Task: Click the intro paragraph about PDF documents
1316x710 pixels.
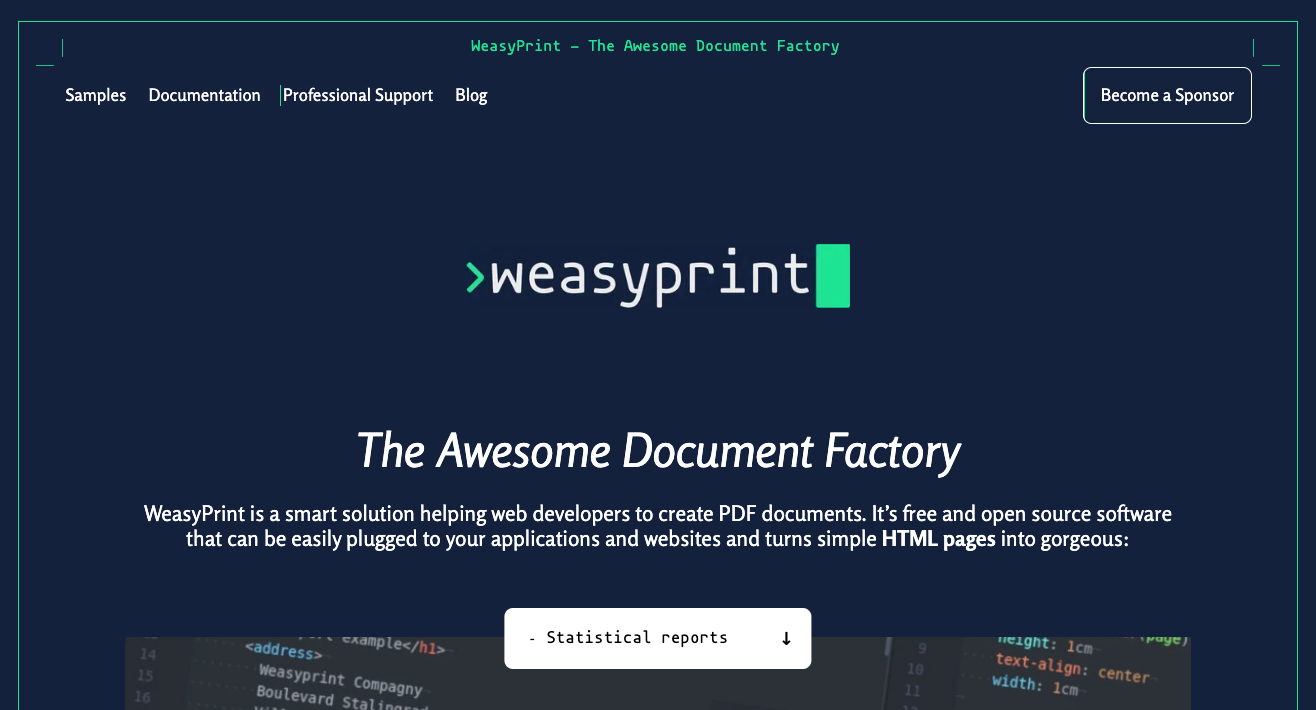Action: 657,525
